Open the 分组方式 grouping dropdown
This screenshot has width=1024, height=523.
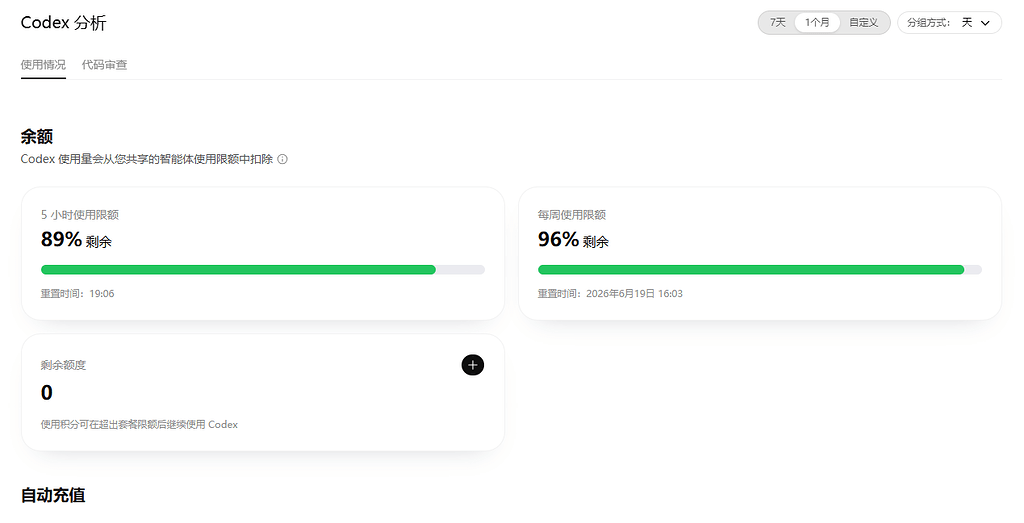click(x=949, y=22)
